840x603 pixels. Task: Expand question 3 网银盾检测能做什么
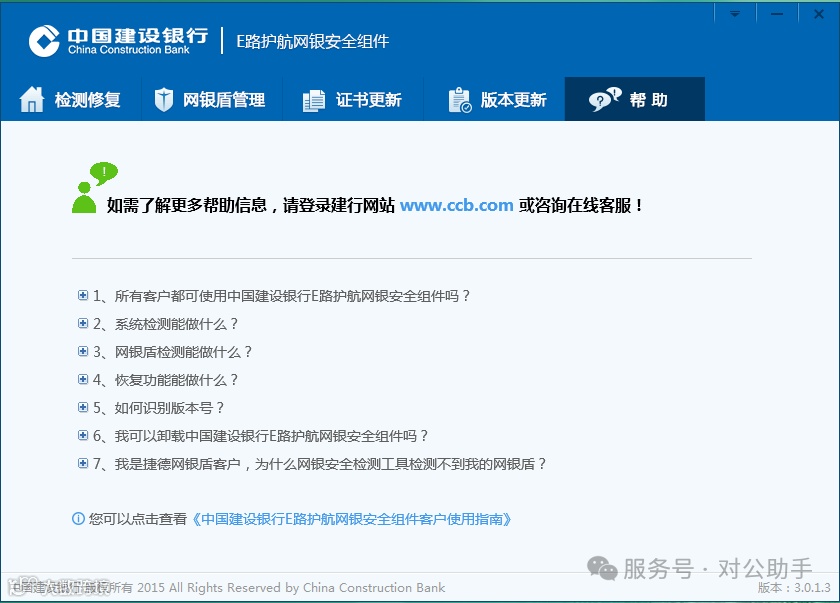click(x=83, y=351)
